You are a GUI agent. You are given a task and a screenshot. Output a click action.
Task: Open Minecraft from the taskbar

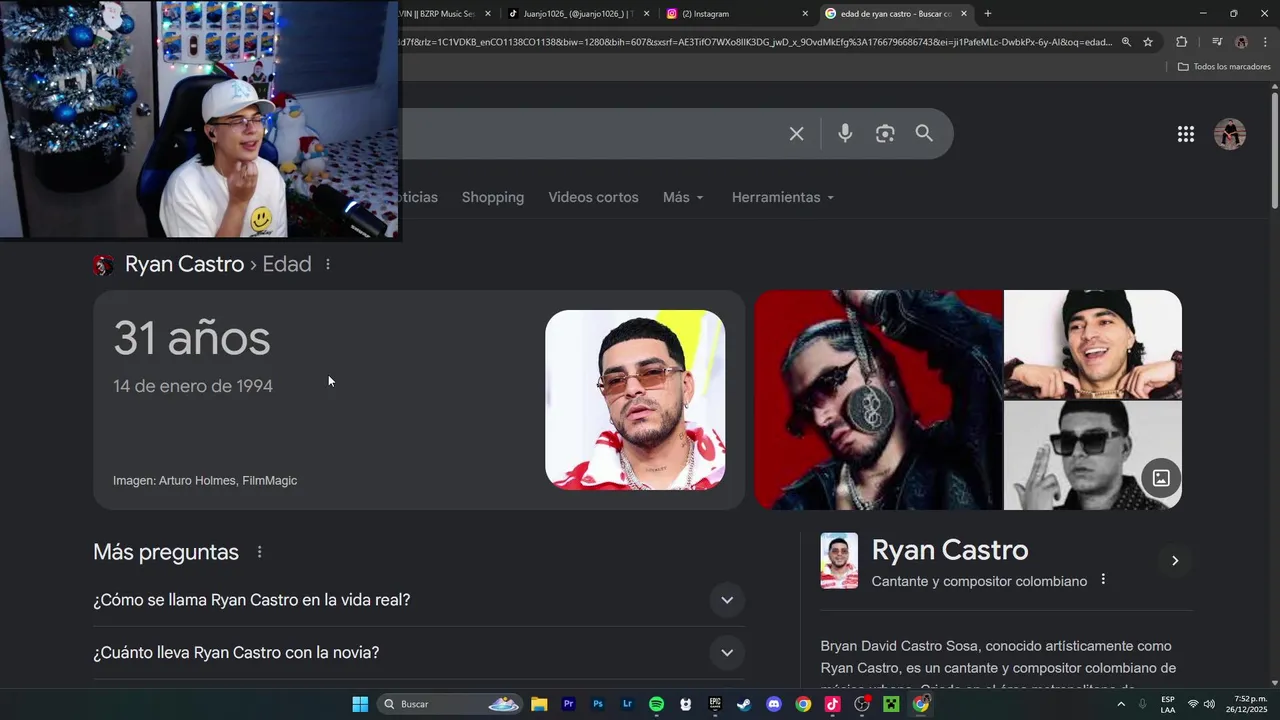pyautogui.click(x=891, y=704)
